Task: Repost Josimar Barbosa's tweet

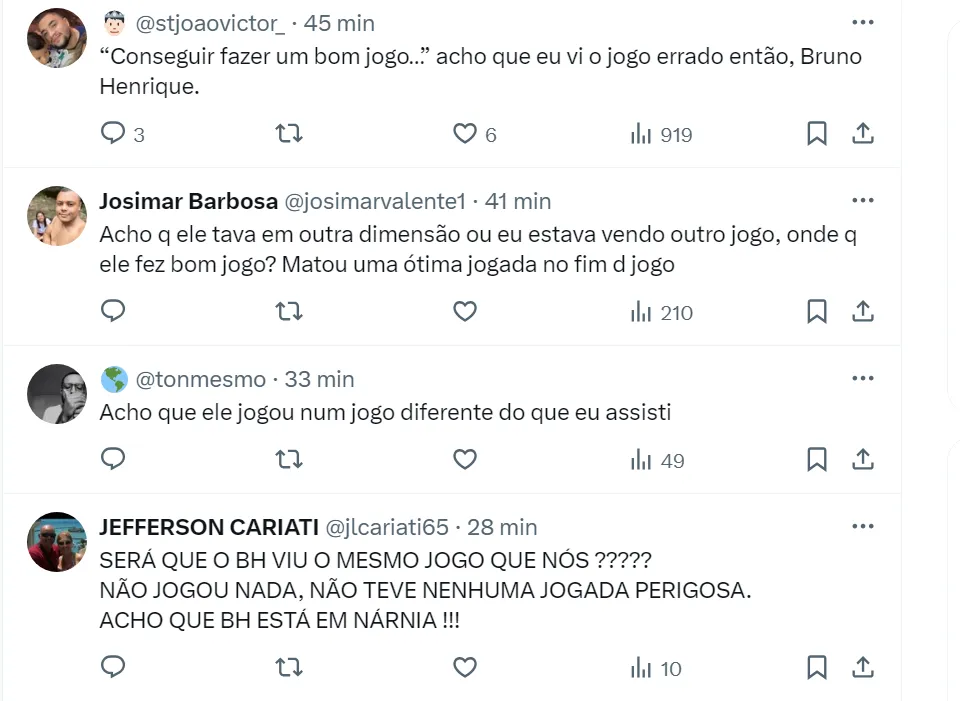Action: 289,312
